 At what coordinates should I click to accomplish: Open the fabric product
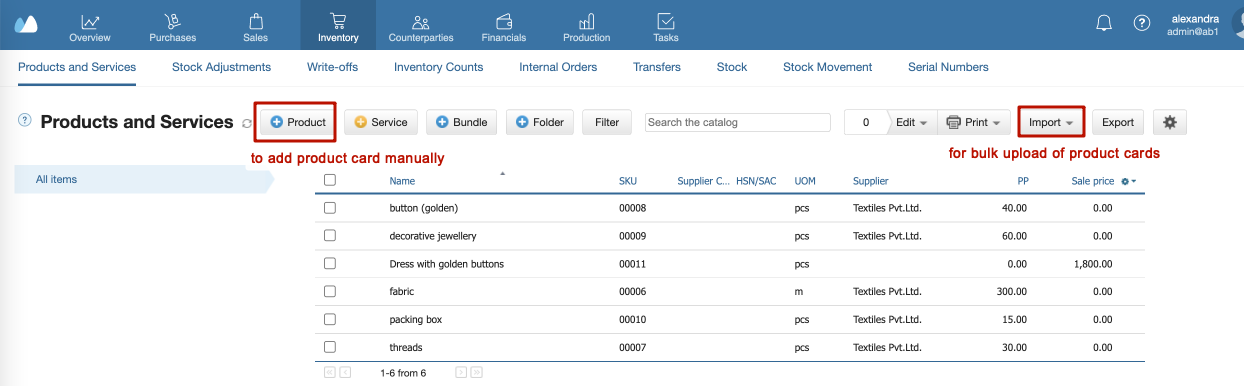coord(401,292)
